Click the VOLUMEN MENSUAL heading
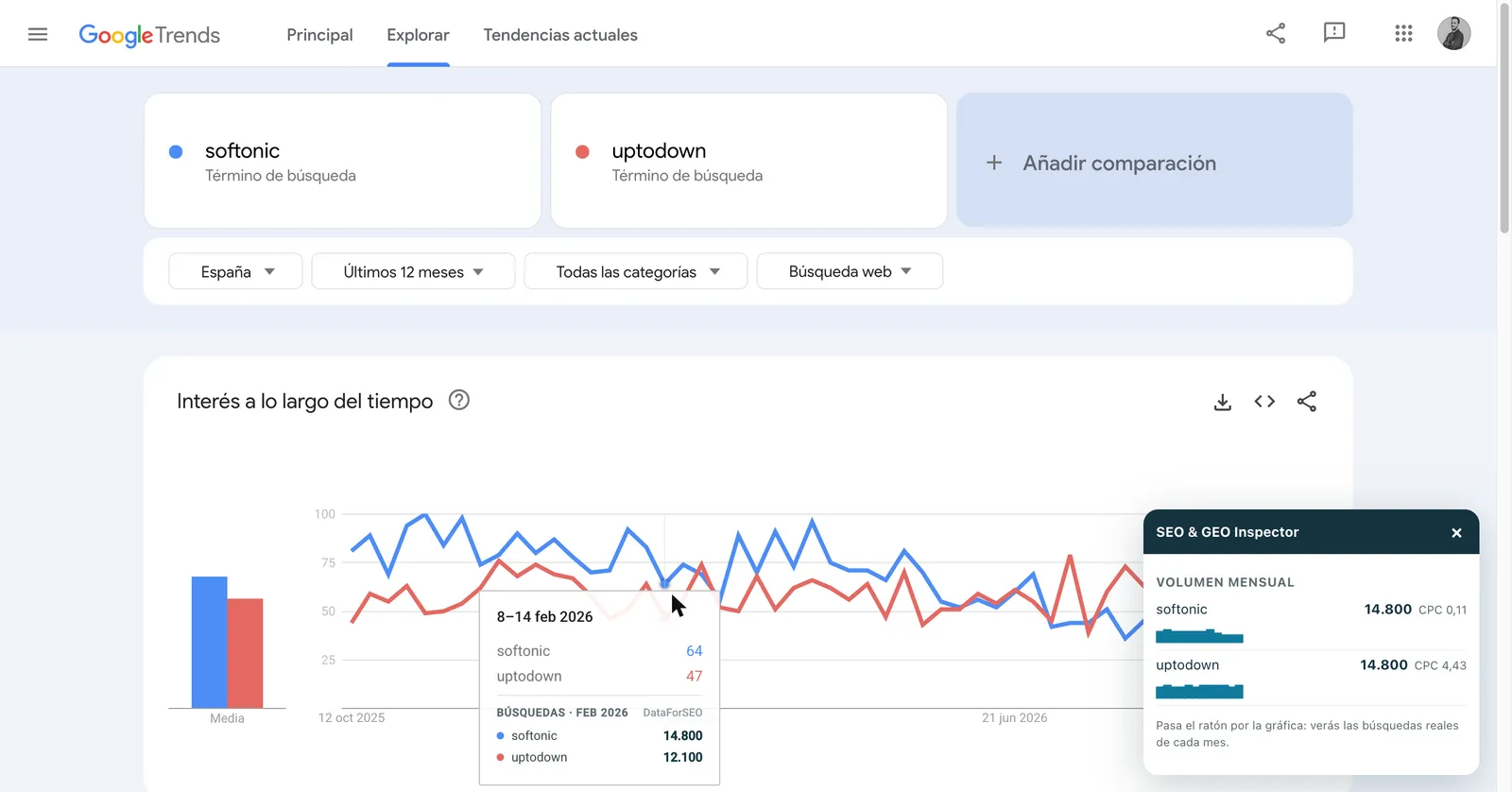1512x792 pixels. click(1225, 582)
